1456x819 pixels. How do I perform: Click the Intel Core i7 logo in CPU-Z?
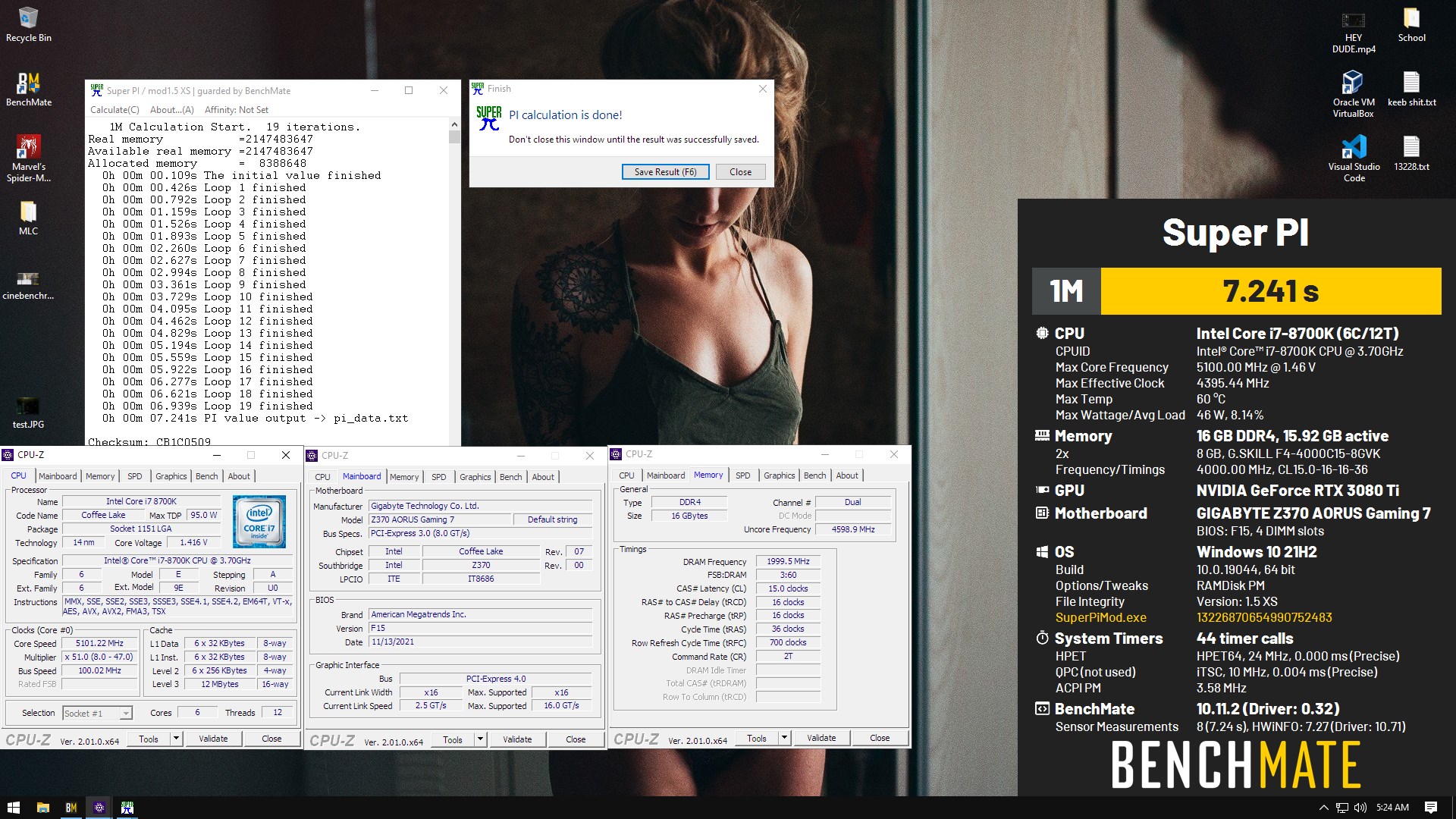259,522
